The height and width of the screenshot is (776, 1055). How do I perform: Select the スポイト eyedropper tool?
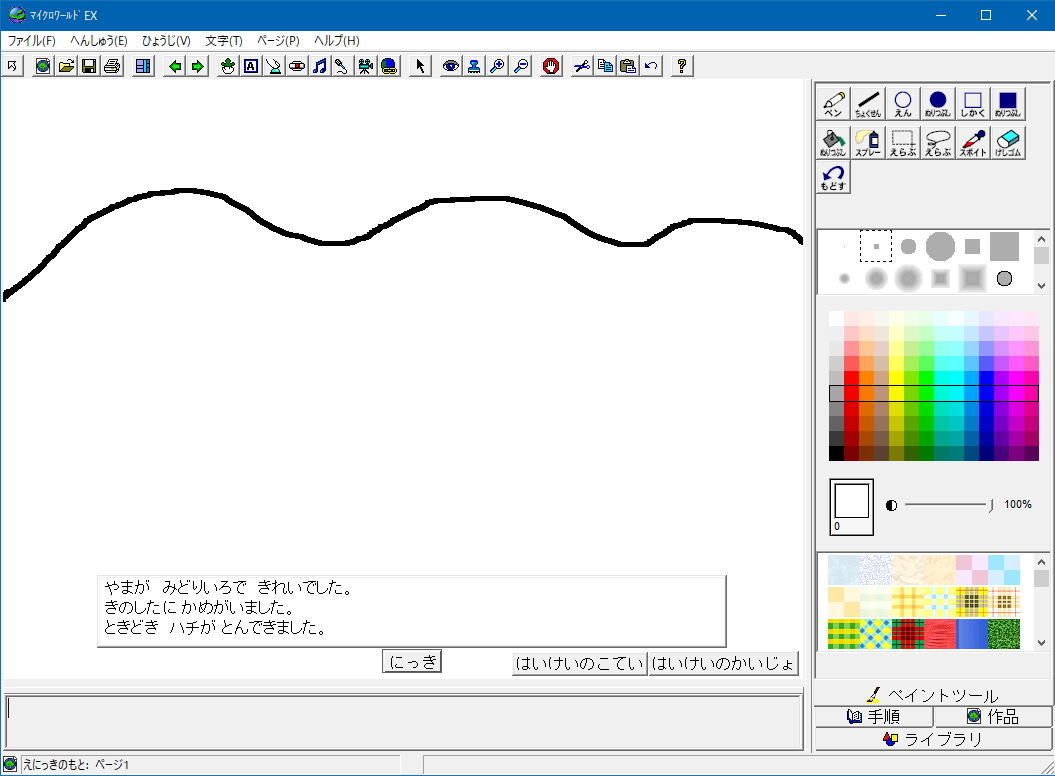973,142
